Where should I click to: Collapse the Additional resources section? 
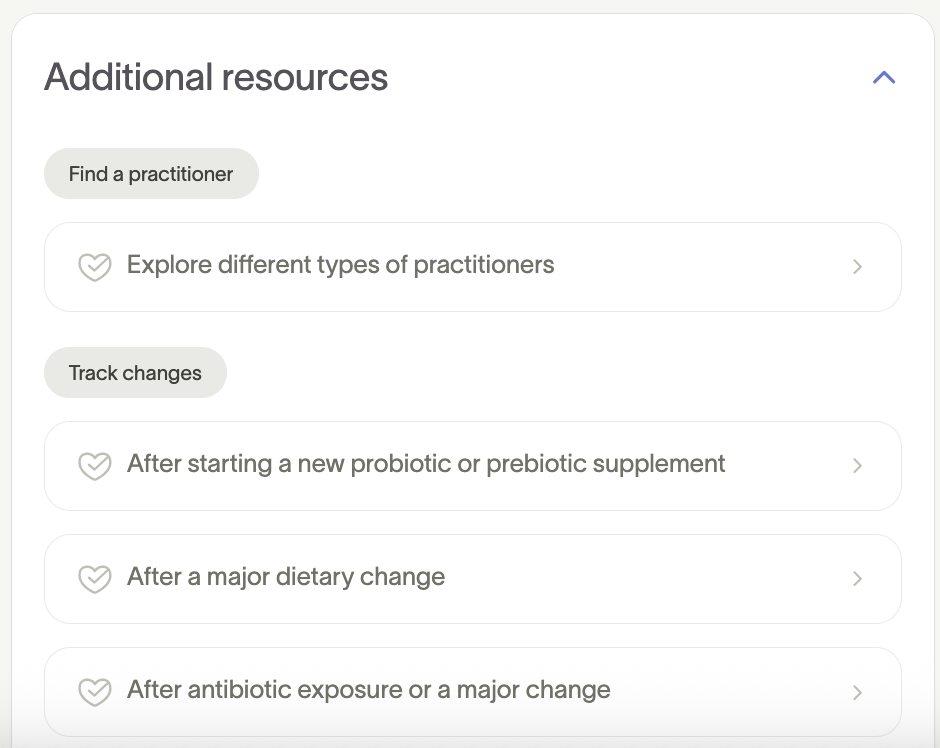click(883, 77)
